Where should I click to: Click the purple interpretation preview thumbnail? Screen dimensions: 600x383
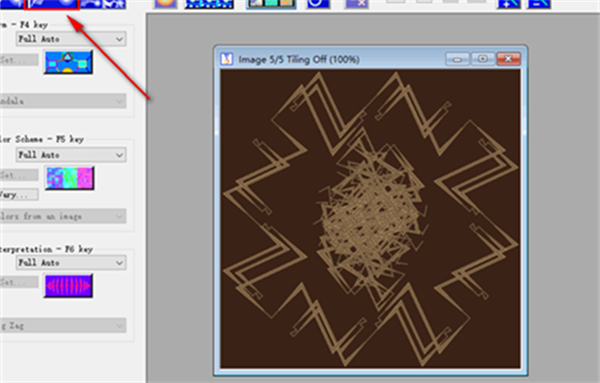tap(68, 285)
